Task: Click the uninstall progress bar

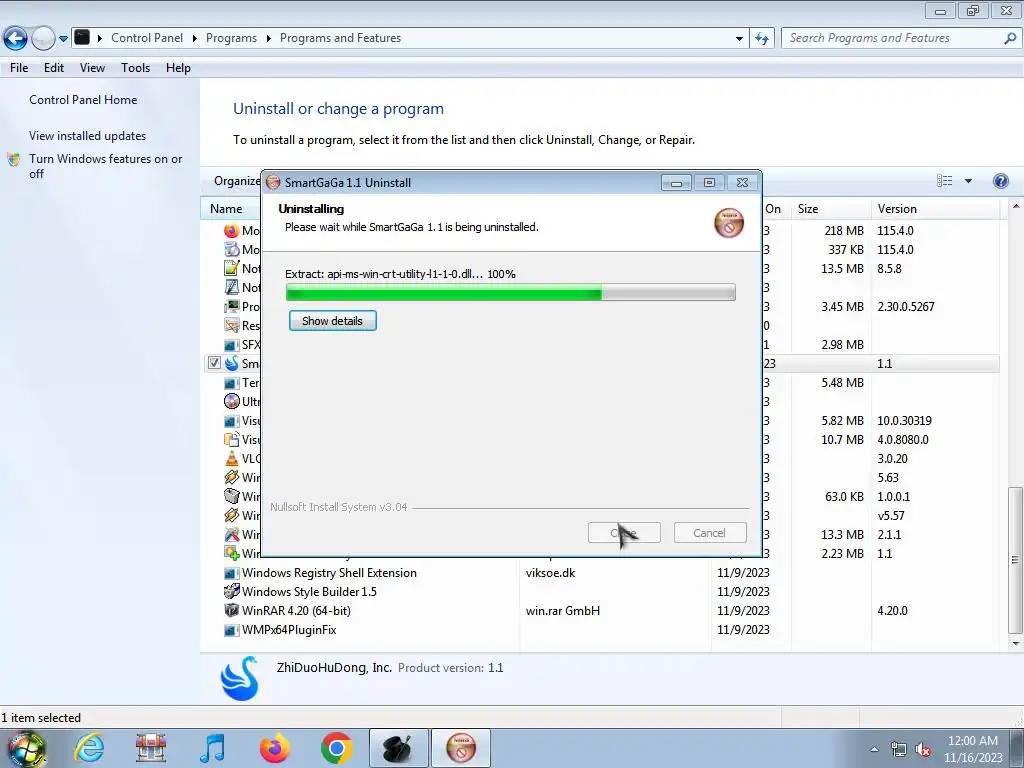Action: tap(511, 293)
